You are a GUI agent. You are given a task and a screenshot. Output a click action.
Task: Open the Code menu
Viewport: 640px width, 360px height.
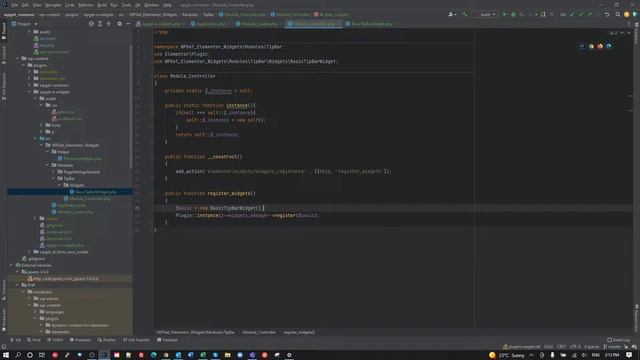click(x=70, y=5)
